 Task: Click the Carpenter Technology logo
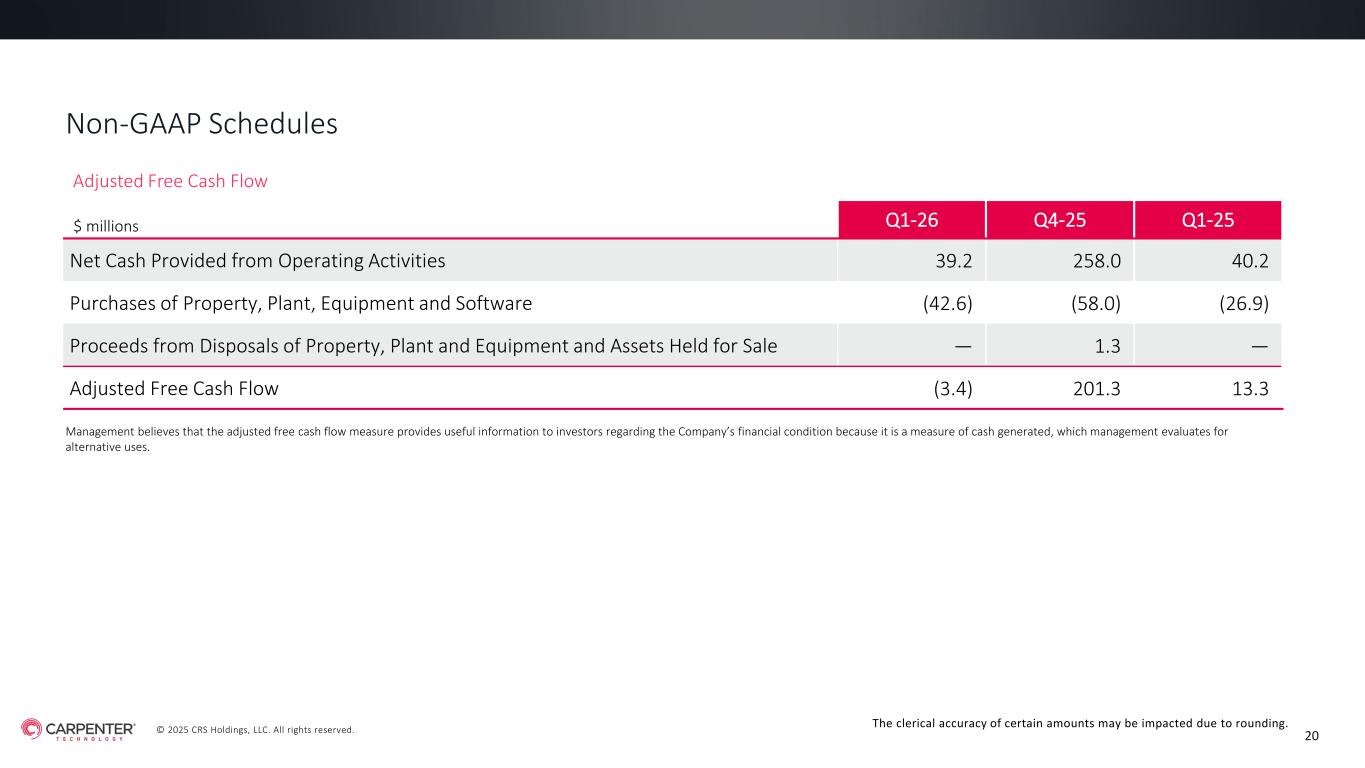pos(78,730)
